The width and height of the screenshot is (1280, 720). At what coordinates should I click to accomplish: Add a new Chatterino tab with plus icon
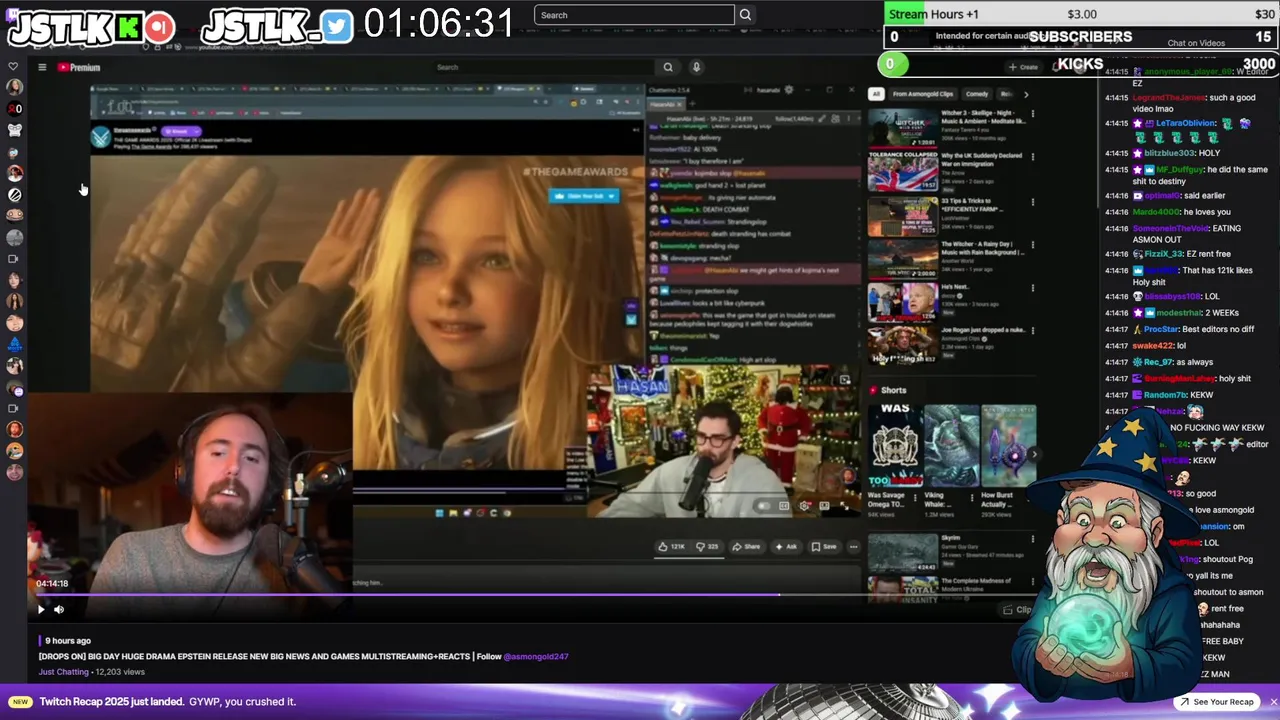click(692, 104)
